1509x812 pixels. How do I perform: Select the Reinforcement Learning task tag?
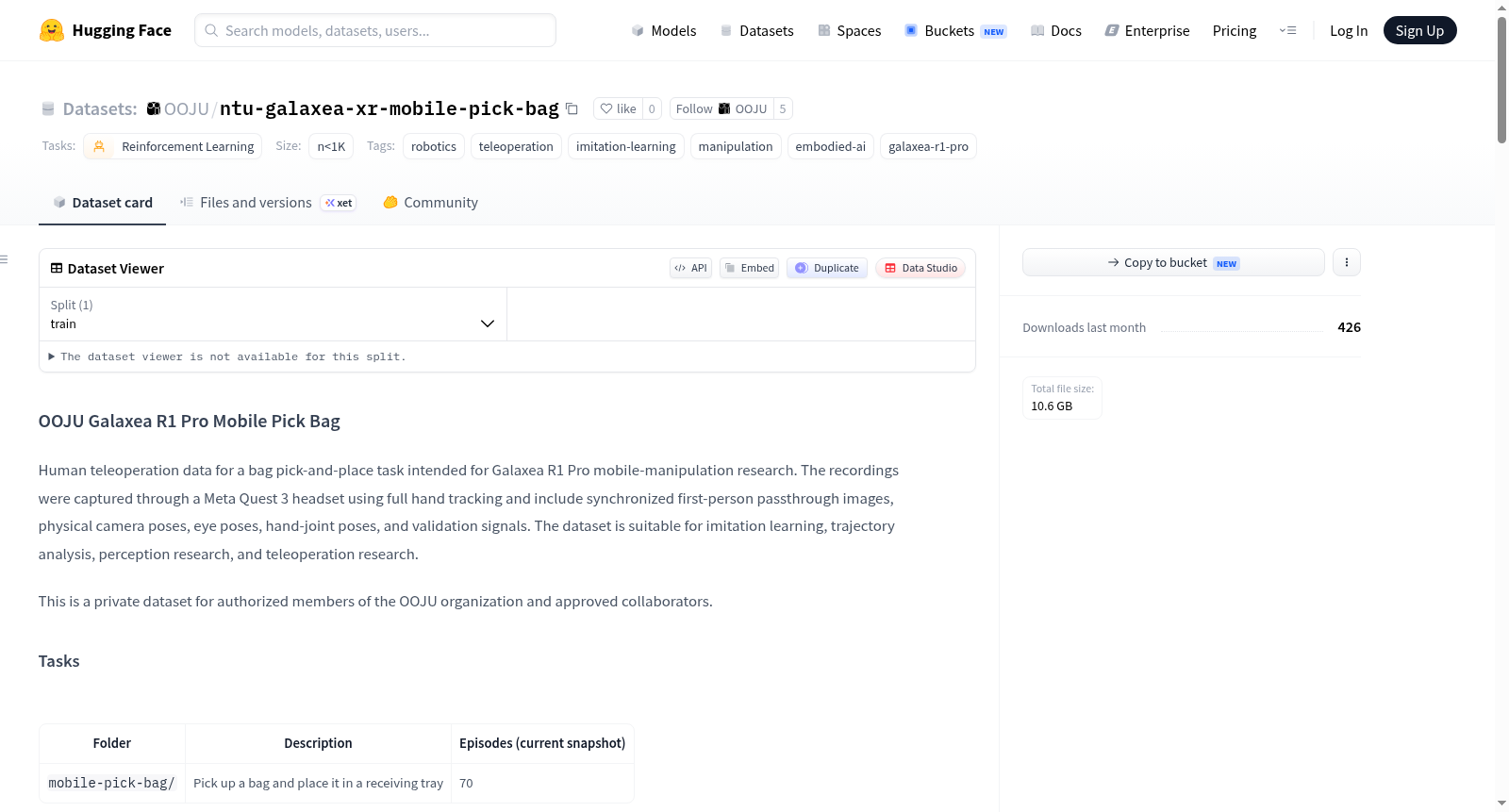click(x=173, y=146)
